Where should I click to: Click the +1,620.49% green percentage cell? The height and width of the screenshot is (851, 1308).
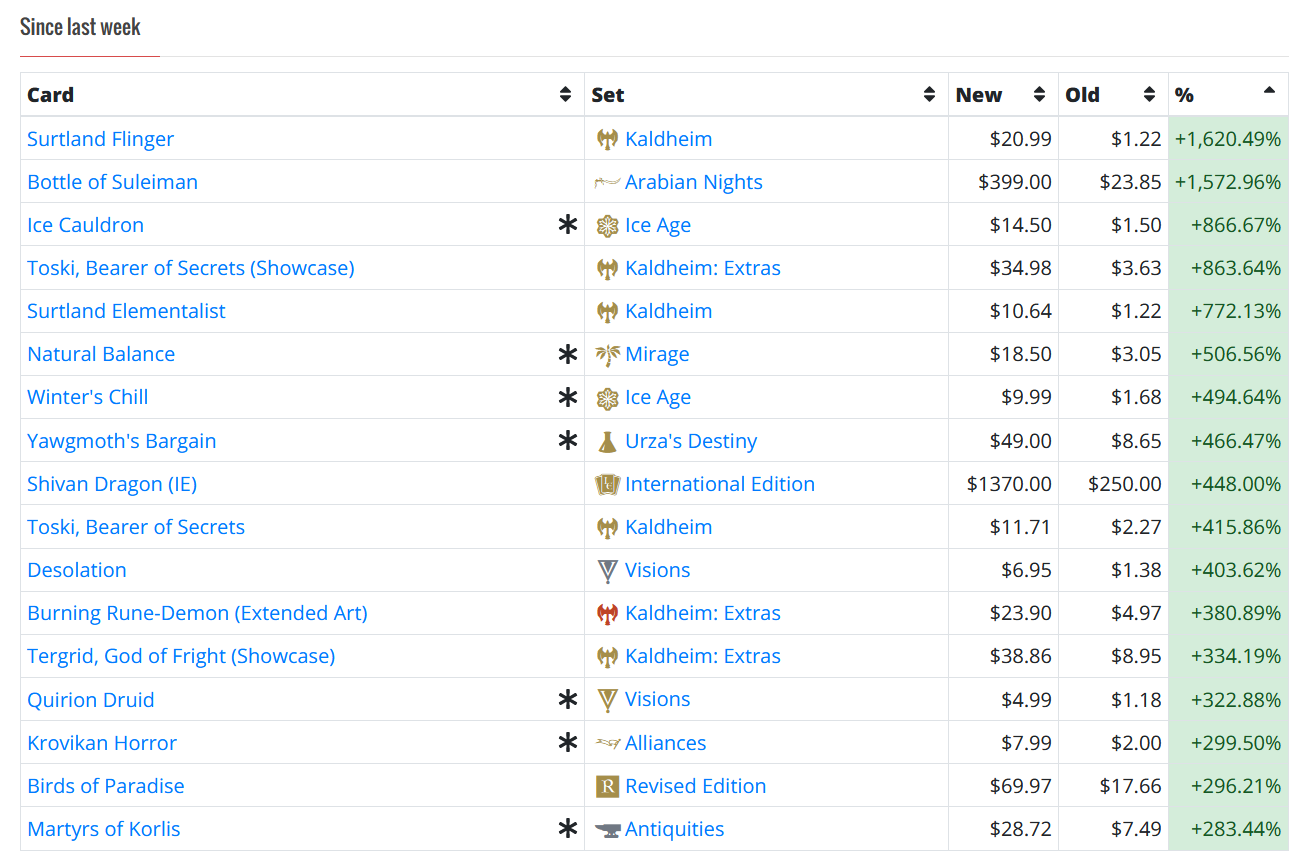tap(1228, 139)
